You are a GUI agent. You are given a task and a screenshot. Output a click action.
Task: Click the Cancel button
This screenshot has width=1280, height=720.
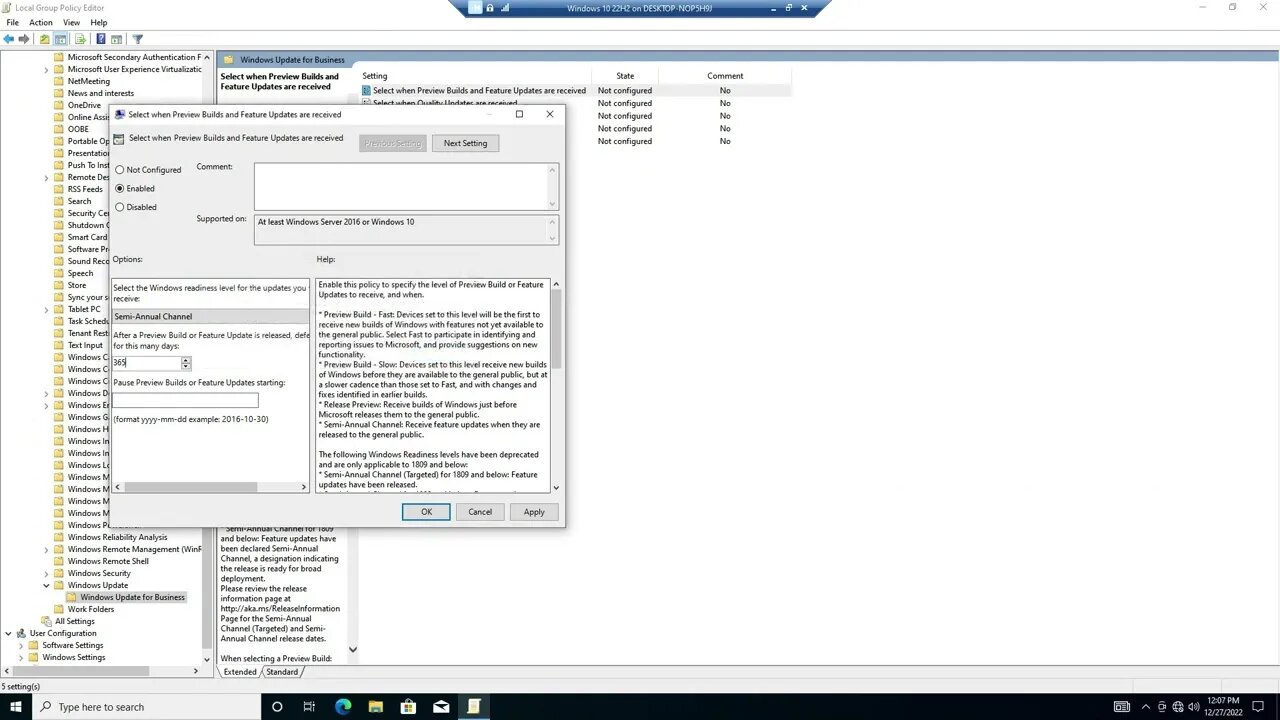click(x=480, y=512)
